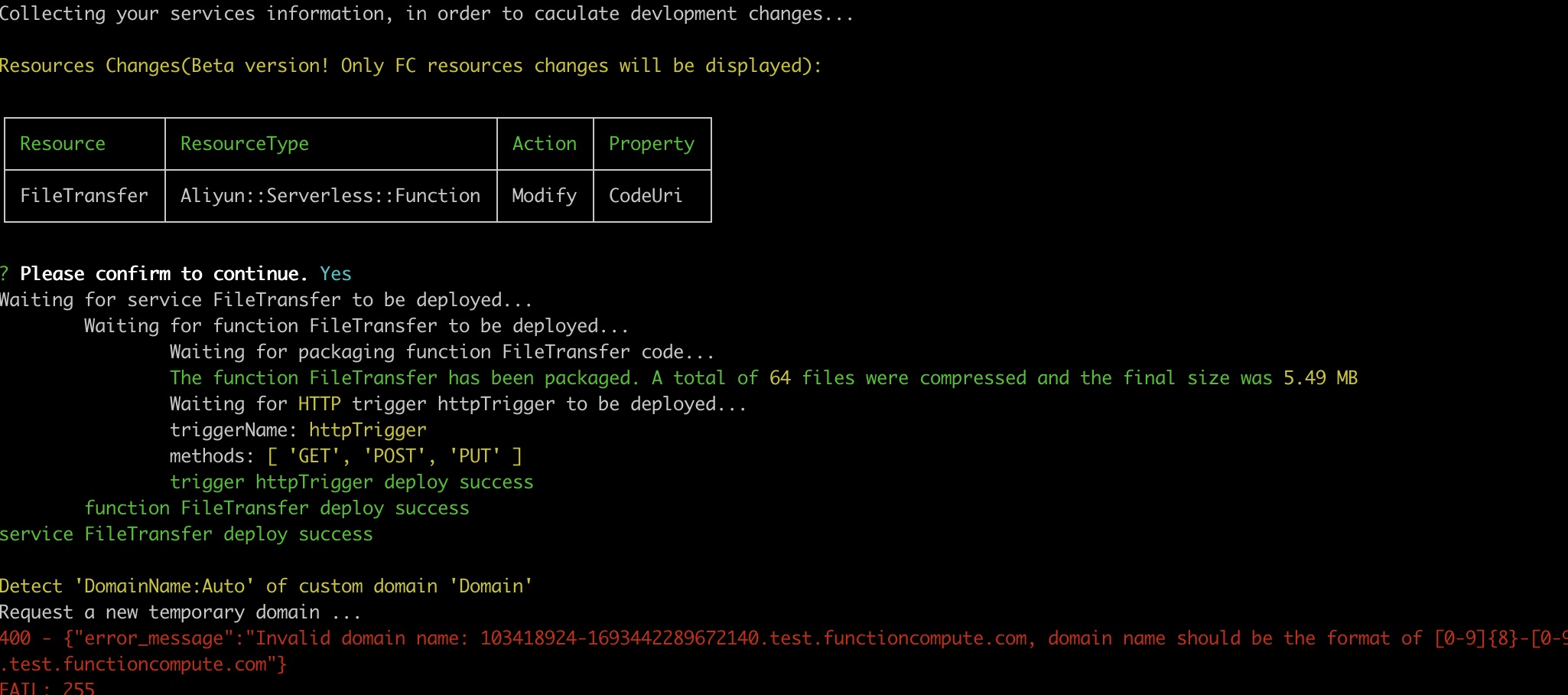This screenshot has height=695, width=1568.
Task: Click 'Resources Changes(Beta version!' heading line
Action: pyautogui.click(x=411, y=66)
